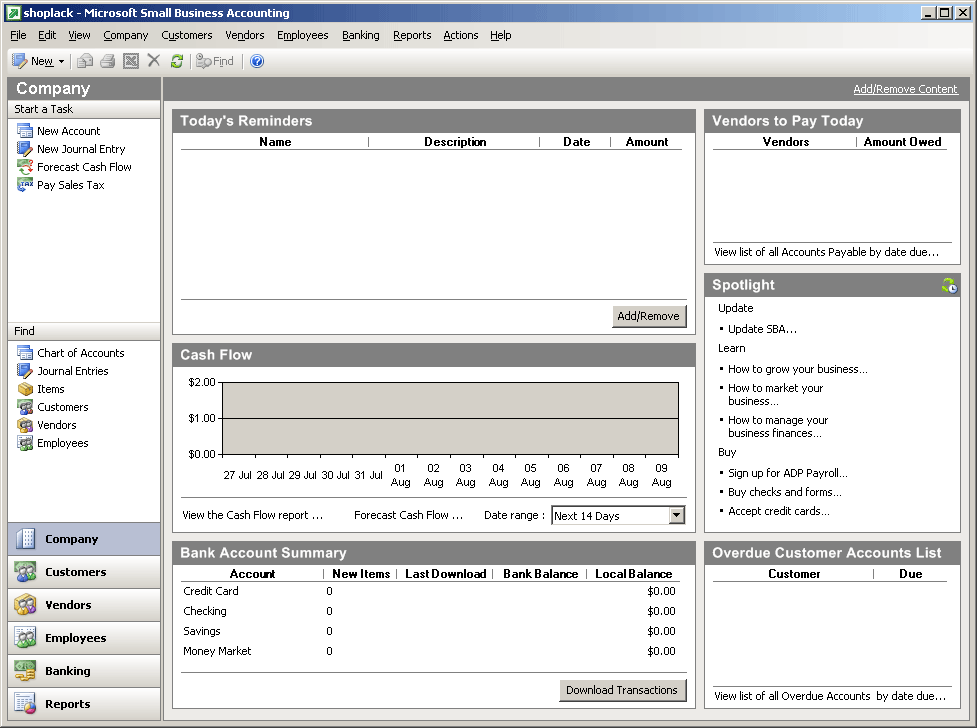Click the Add/Remove Content link
The height and width of the screenshot is (728, 977).
[905, 89]
